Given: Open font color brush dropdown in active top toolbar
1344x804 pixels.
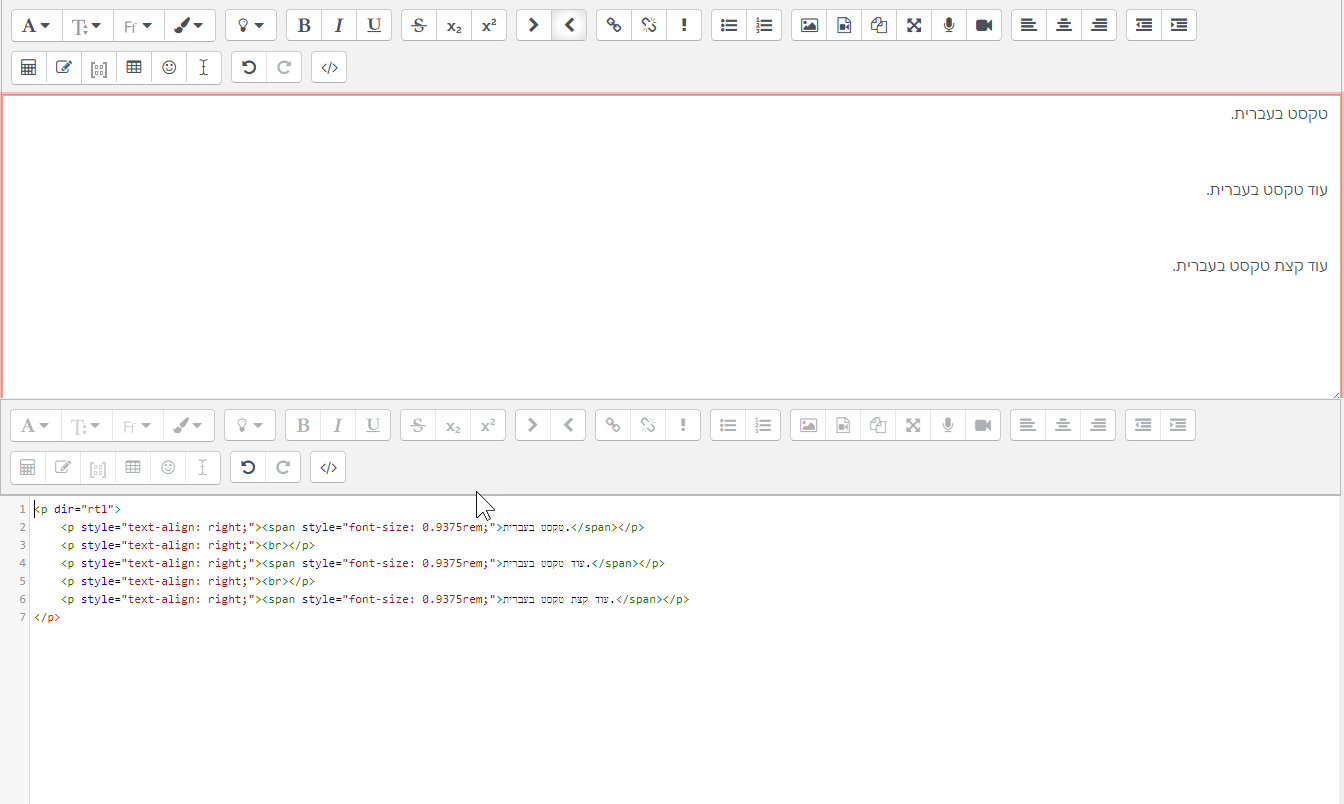Looking at the screenshot, I should point(189,25).
